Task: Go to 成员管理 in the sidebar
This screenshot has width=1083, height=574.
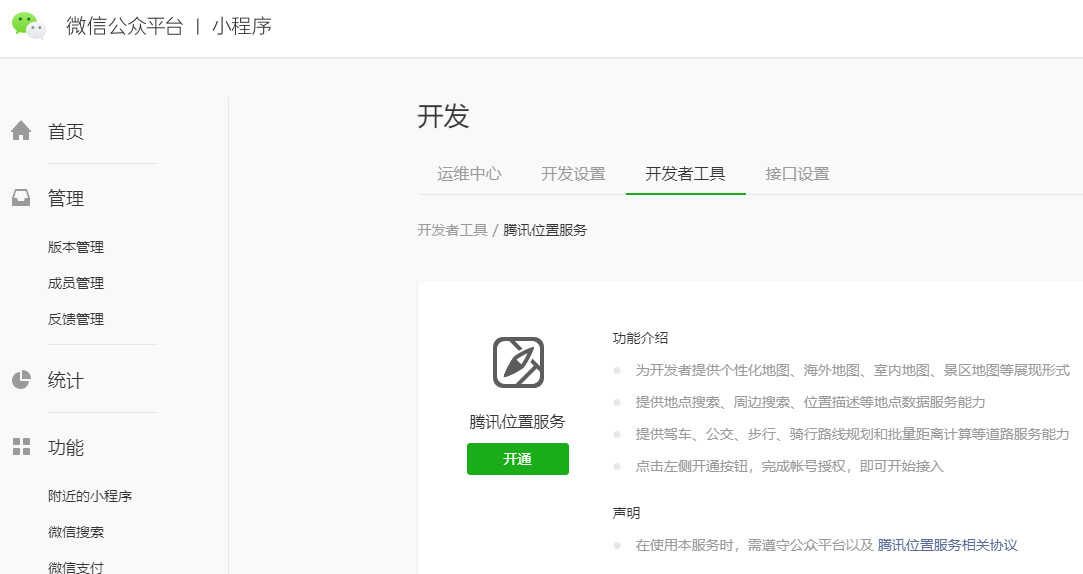Action: coord(76,283)
